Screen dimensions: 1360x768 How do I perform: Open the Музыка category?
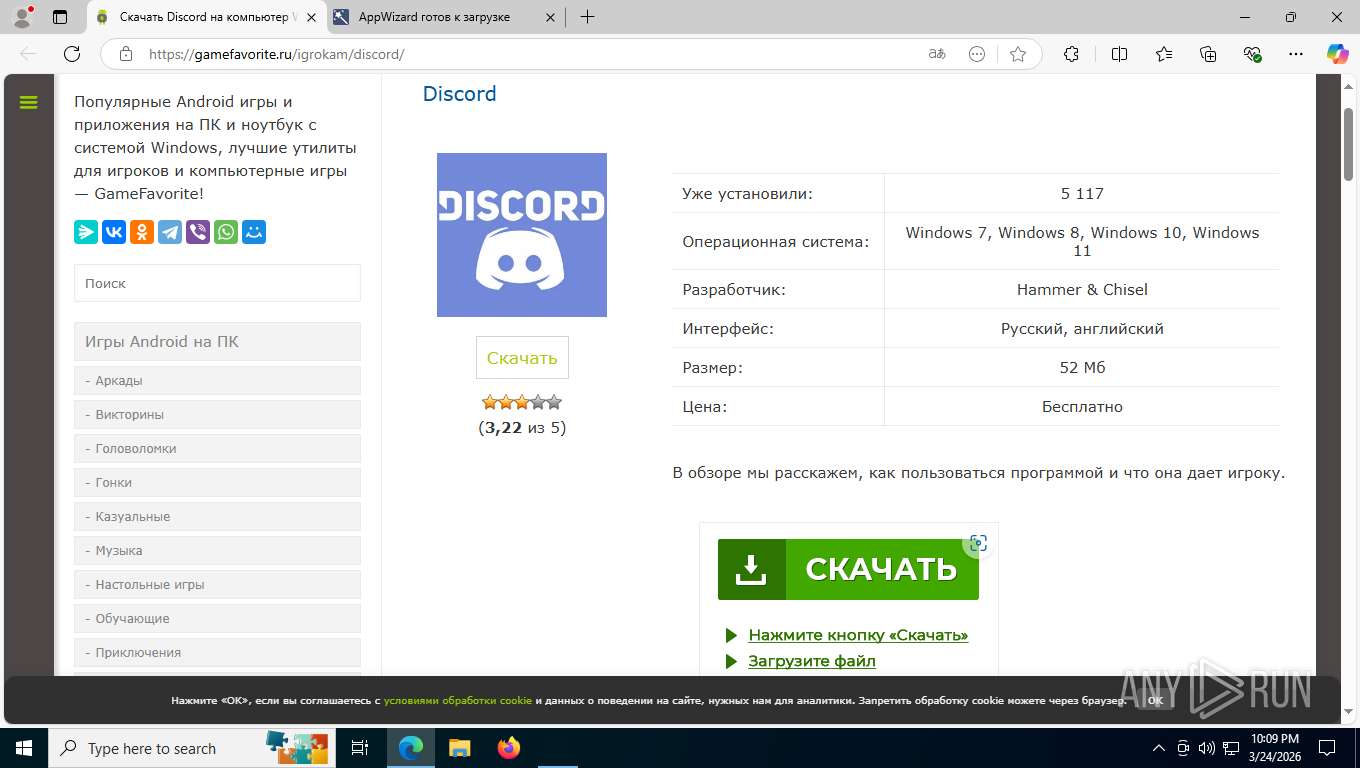(217, 550)
